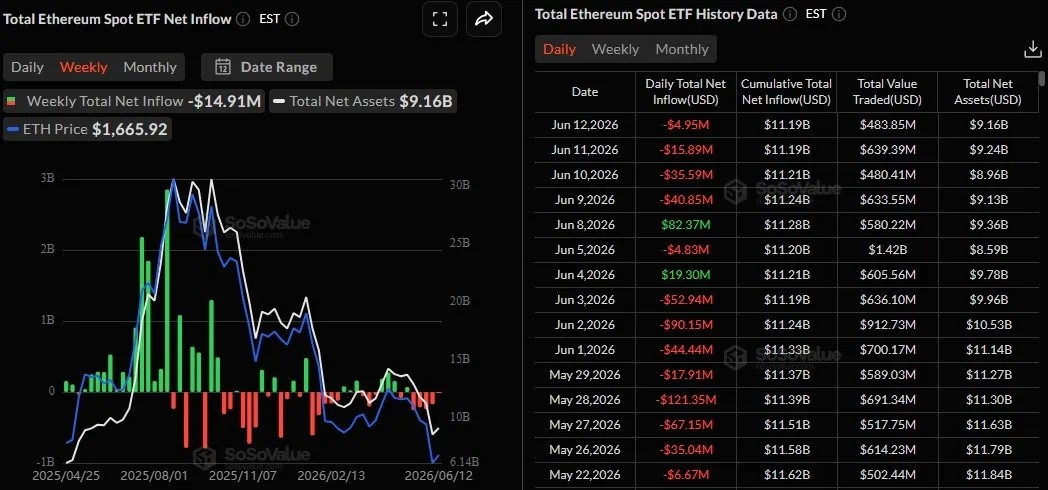Click the -$4.95M inflow cell

click(x=686, y=124)
